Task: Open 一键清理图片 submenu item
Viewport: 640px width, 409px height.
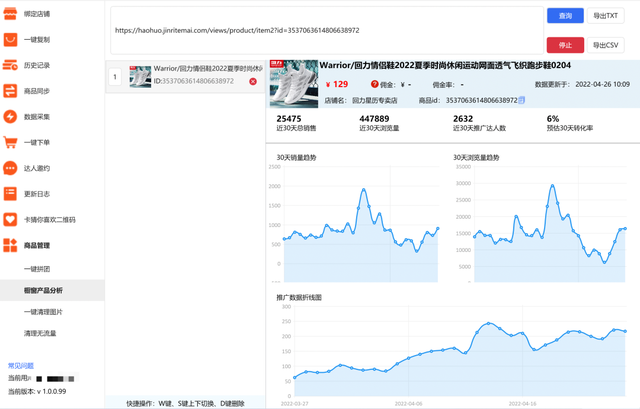Action: (x=43, y=312)
